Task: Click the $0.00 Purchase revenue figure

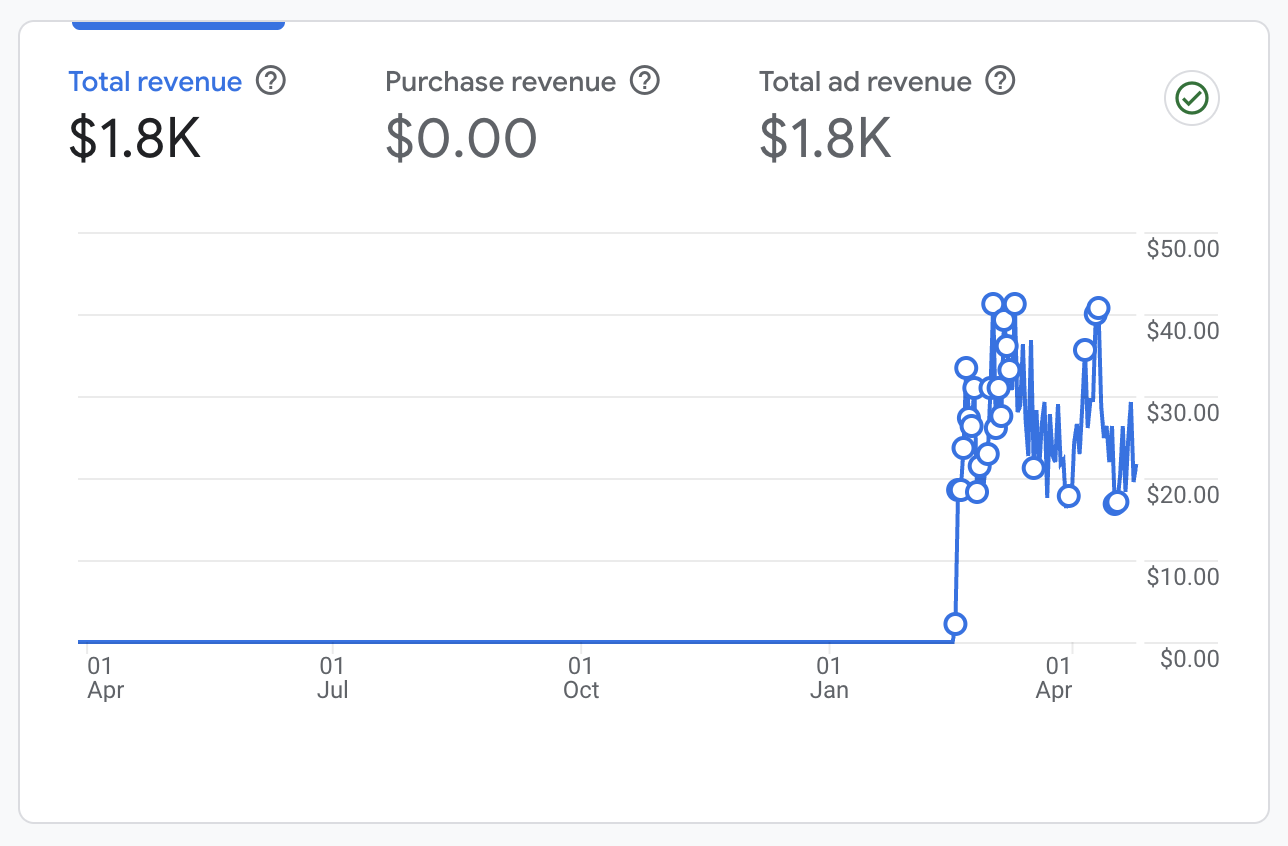Action: [x=461, y=140]
